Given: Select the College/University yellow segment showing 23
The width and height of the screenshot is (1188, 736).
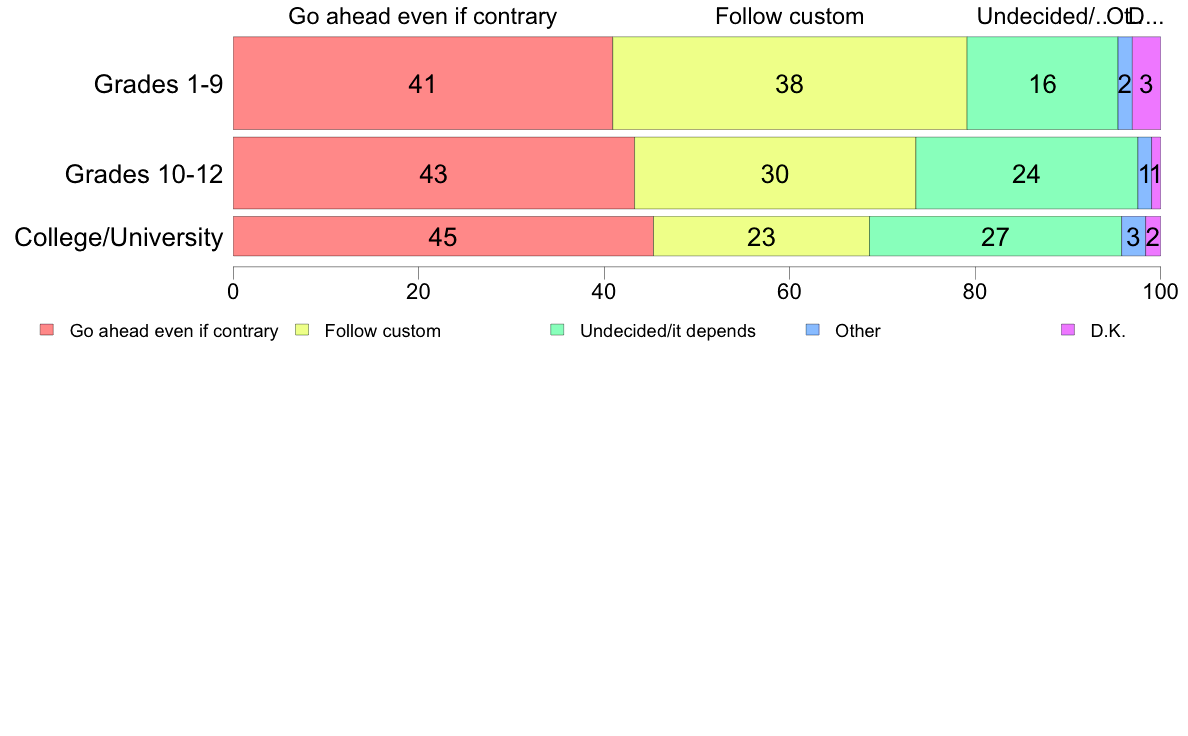Looking at the screenshot, I should pyautogui.click(x=761, y=236).
